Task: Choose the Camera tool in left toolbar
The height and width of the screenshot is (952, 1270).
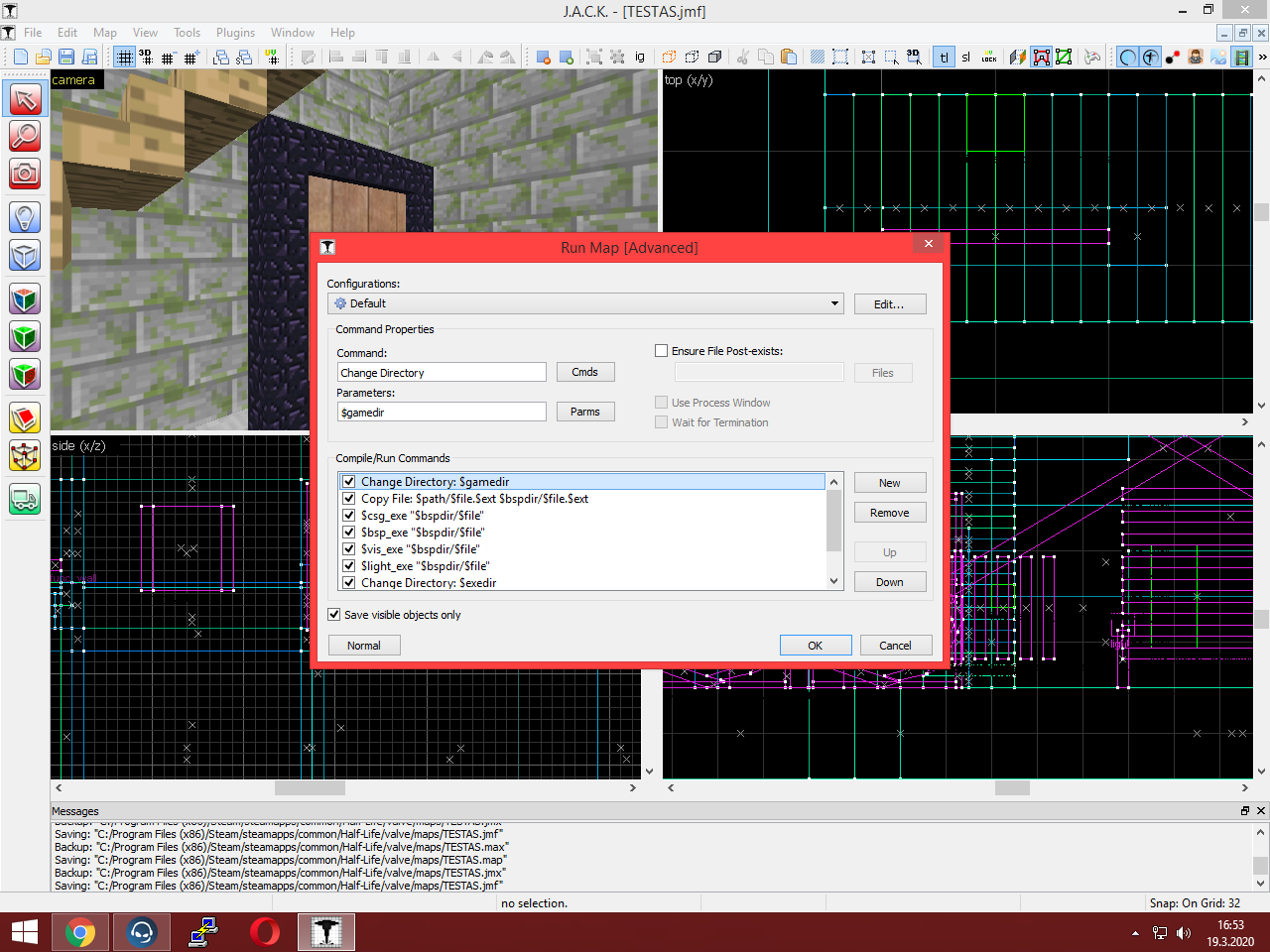Action: [25, 174]
